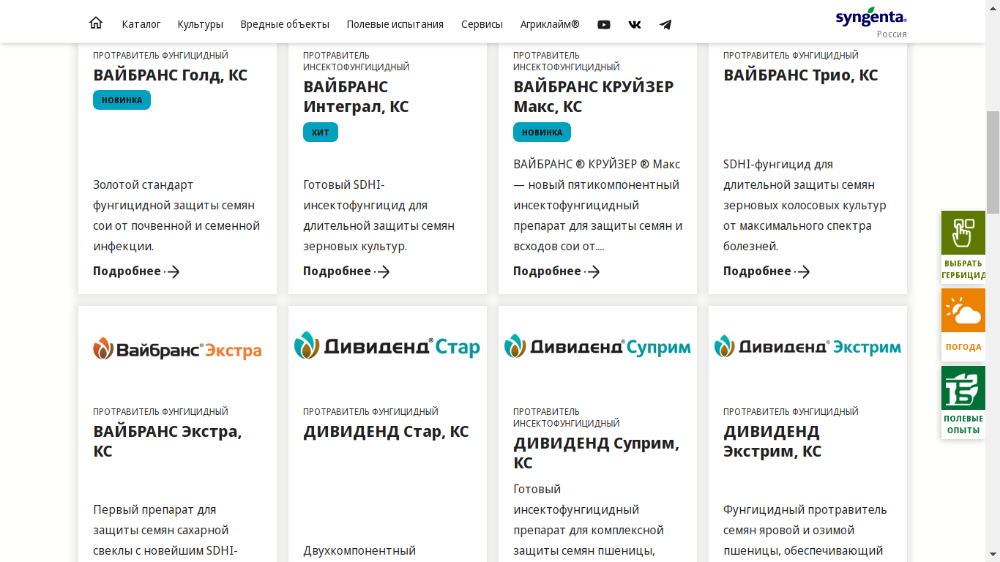Expand the Вредные объекты menu

pyautogui.click(x=285, y=24)
